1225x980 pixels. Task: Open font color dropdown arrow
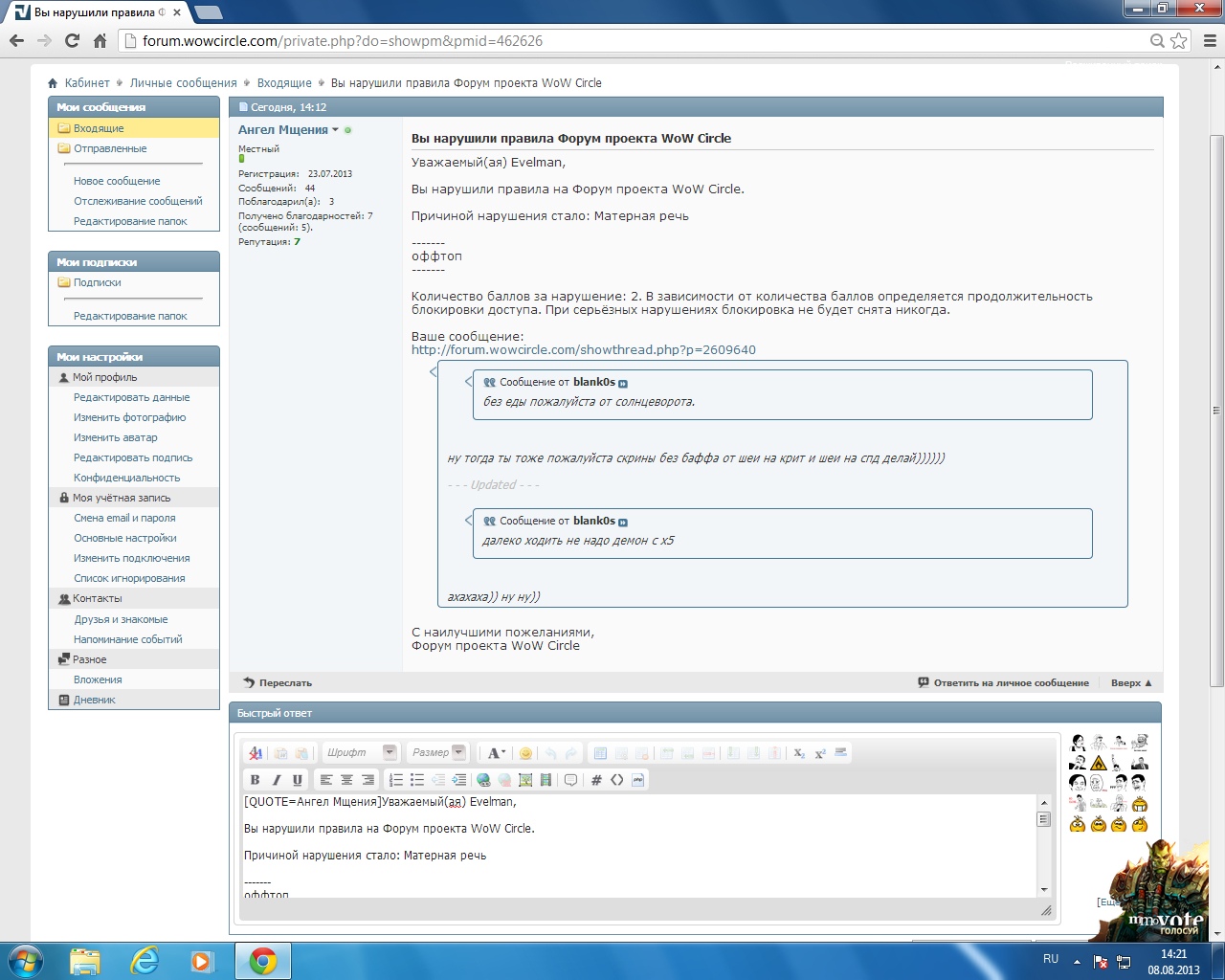pos(503,753)
